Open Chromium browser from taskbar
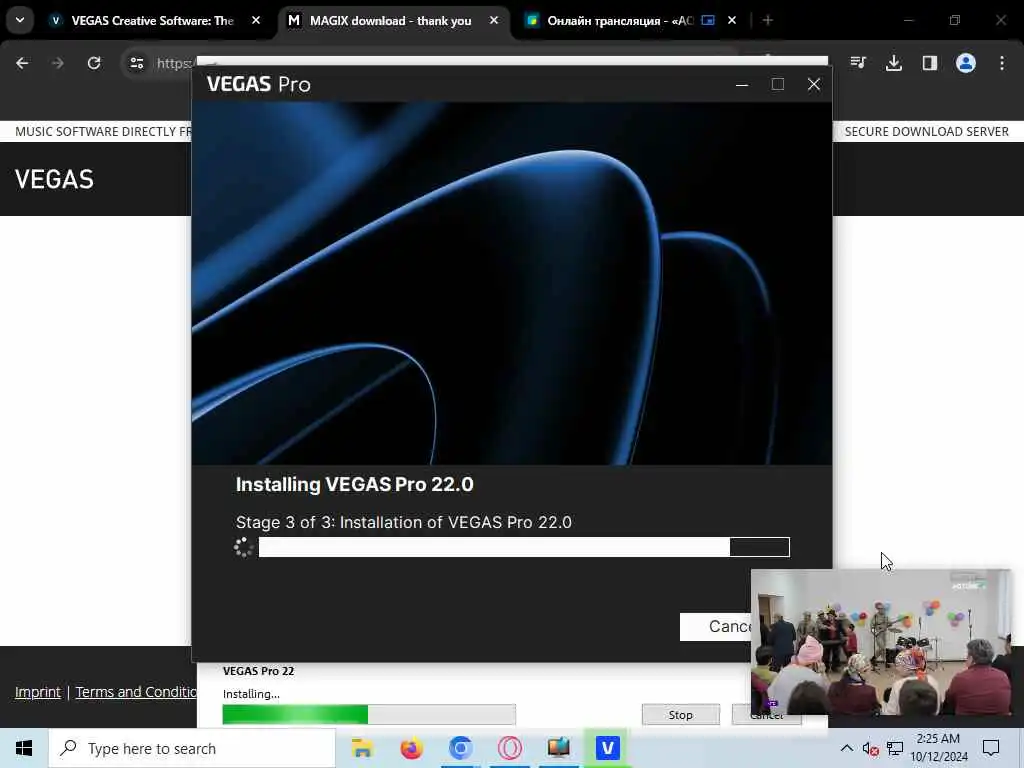The height and width of the screenshot is (768, 1024). pos(460,748)
